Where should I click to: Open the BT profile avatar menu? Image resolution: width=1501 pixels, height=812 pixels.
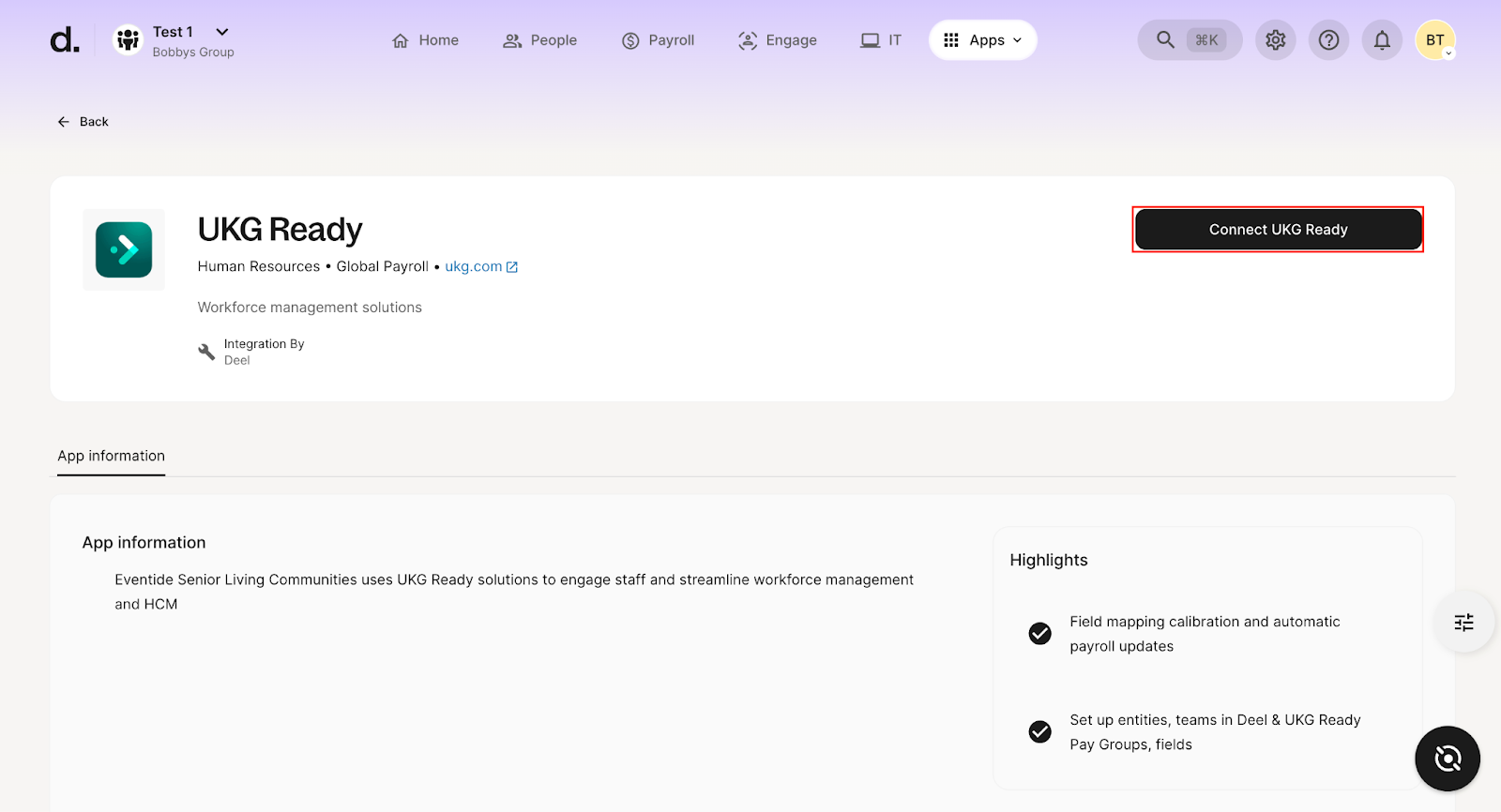1435,40
